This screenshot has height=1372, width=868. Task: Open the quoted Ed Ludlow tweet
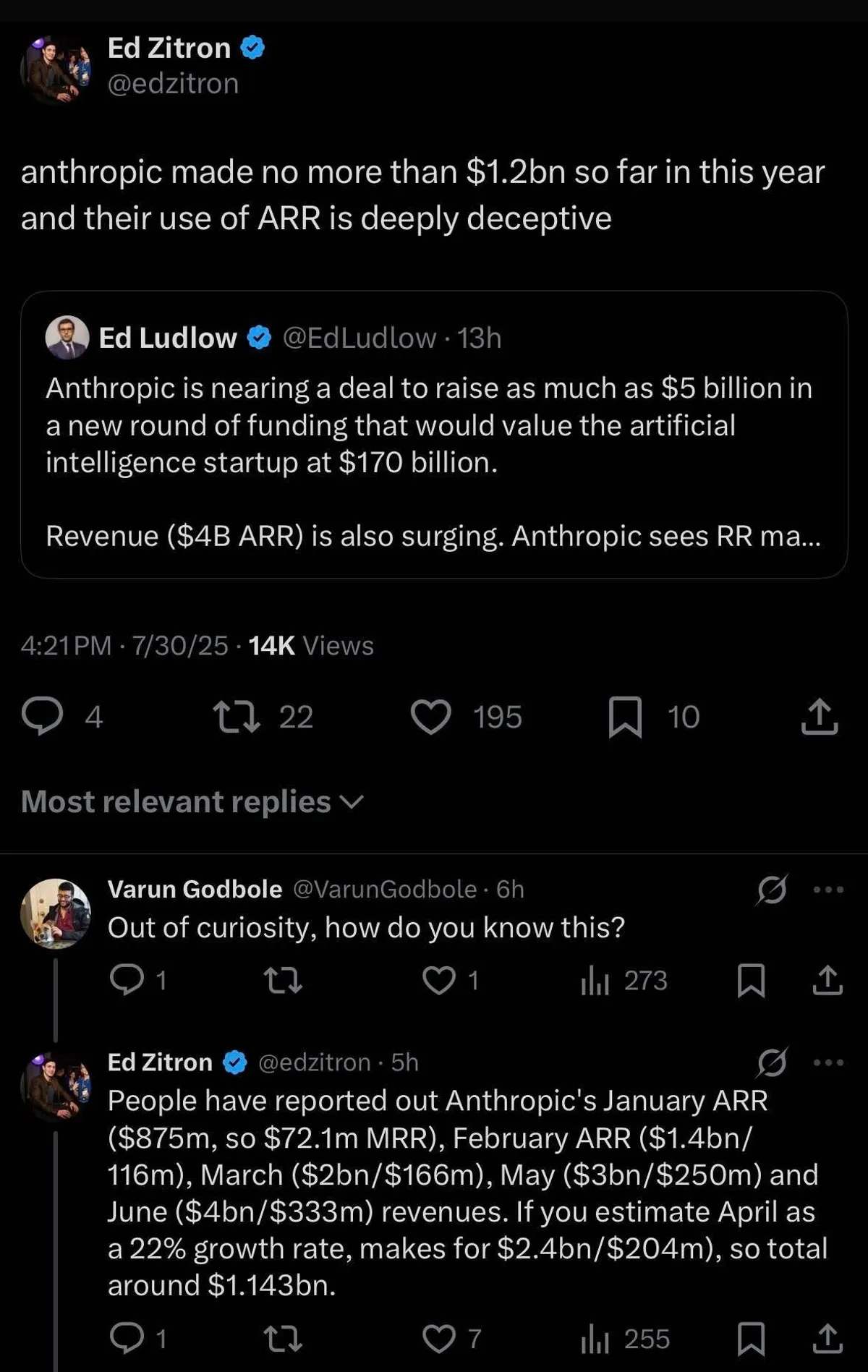click(434, 434)
